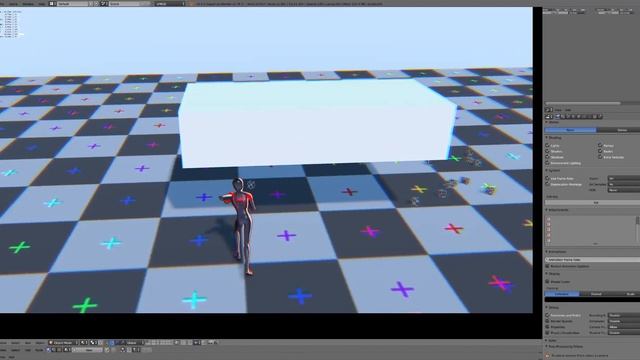640x360 pixels.
Task: Click the layer buttons grid in 3D header
Action: point(159,343)
